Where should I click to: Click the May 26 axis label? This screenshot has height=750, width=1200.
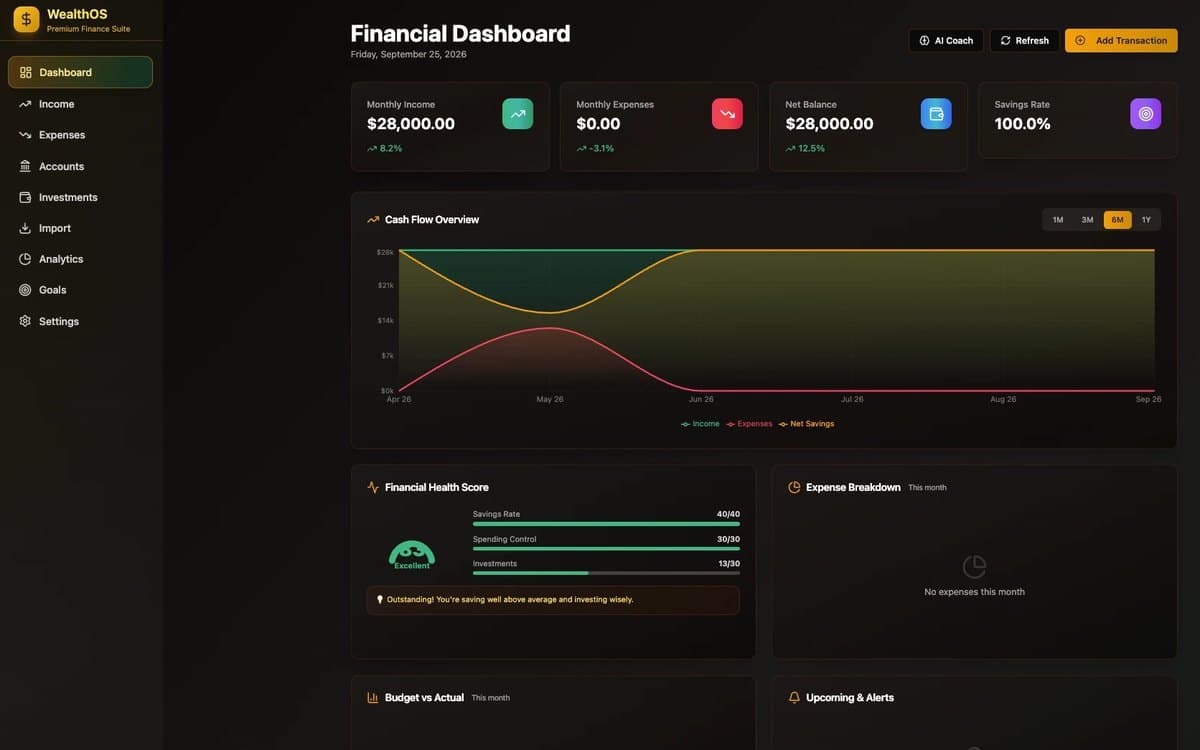pyautogui.click(x=550, y=399)
